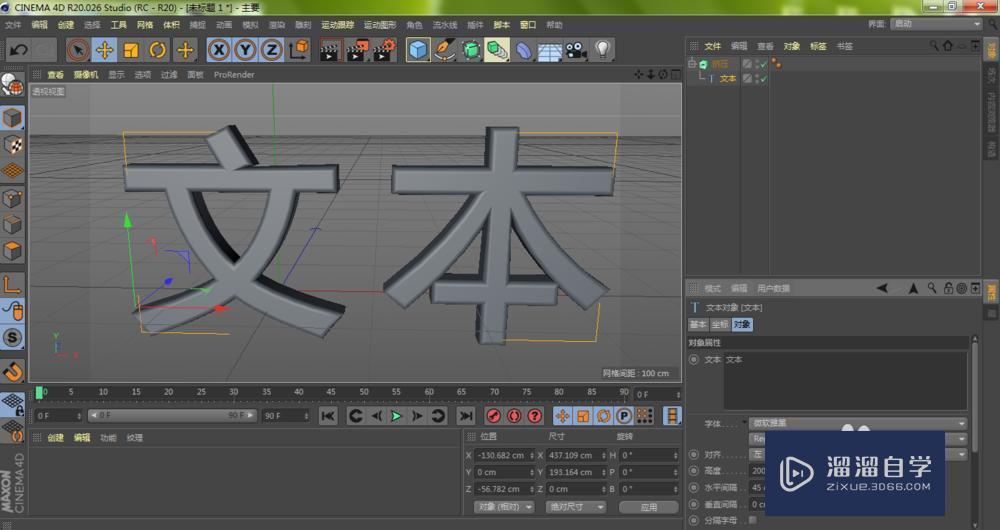Jump to the start of animation
The height and width of the screenshot is (530, 1000).
[x=328, y=416]
